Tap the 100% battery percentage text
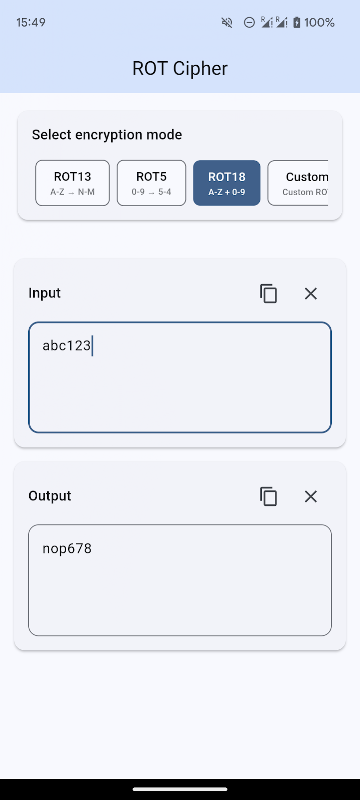360x800 pixels. [319, 22]
